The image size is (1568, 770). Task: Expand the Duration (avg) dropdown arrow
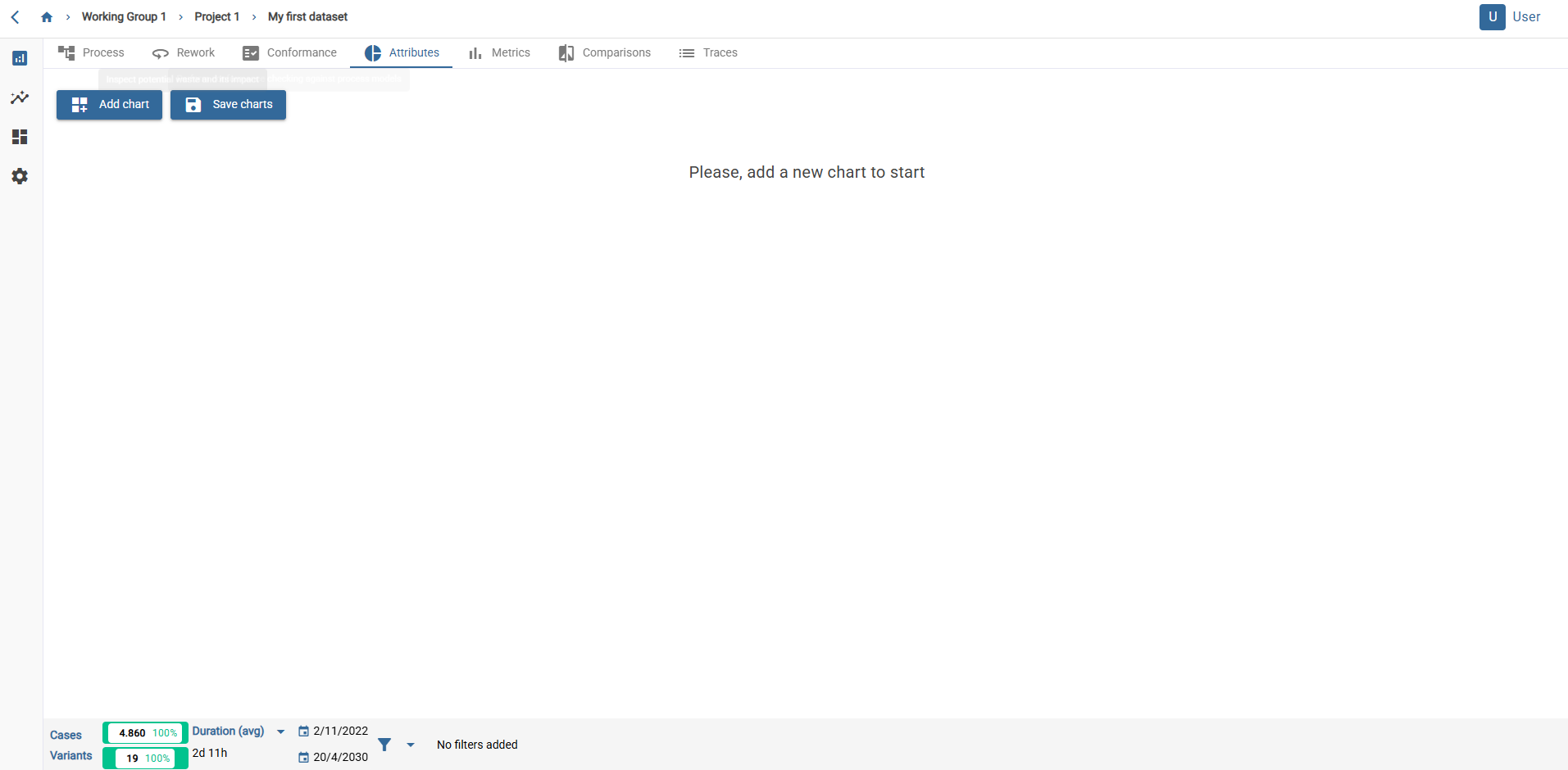[280, 731]
